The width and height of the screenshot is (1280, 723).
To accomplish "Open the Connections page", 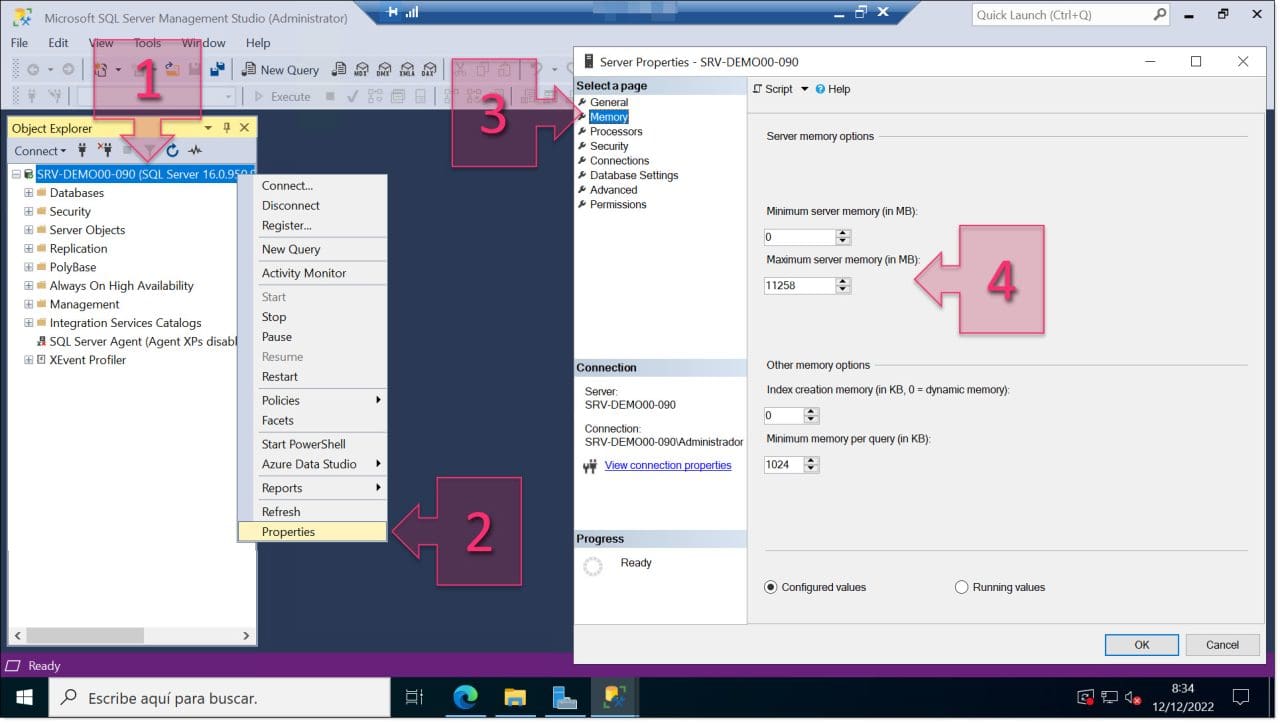I will tap(619, 160).
